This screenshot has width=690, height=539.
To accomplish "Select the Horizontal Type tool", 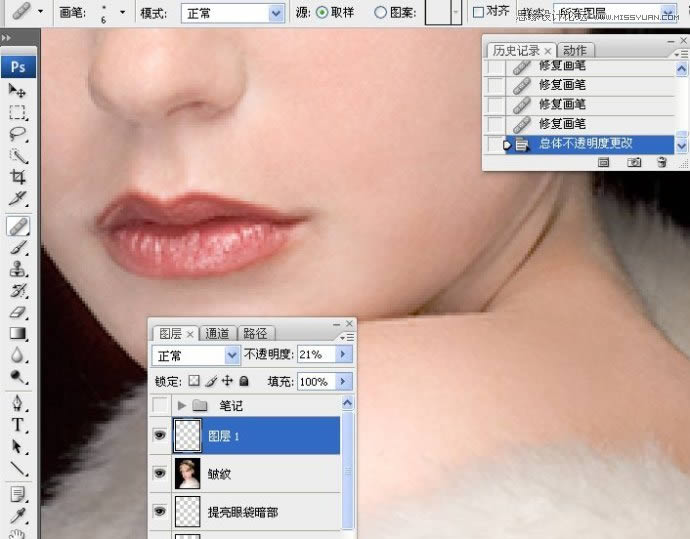I will tap(18, 425).
